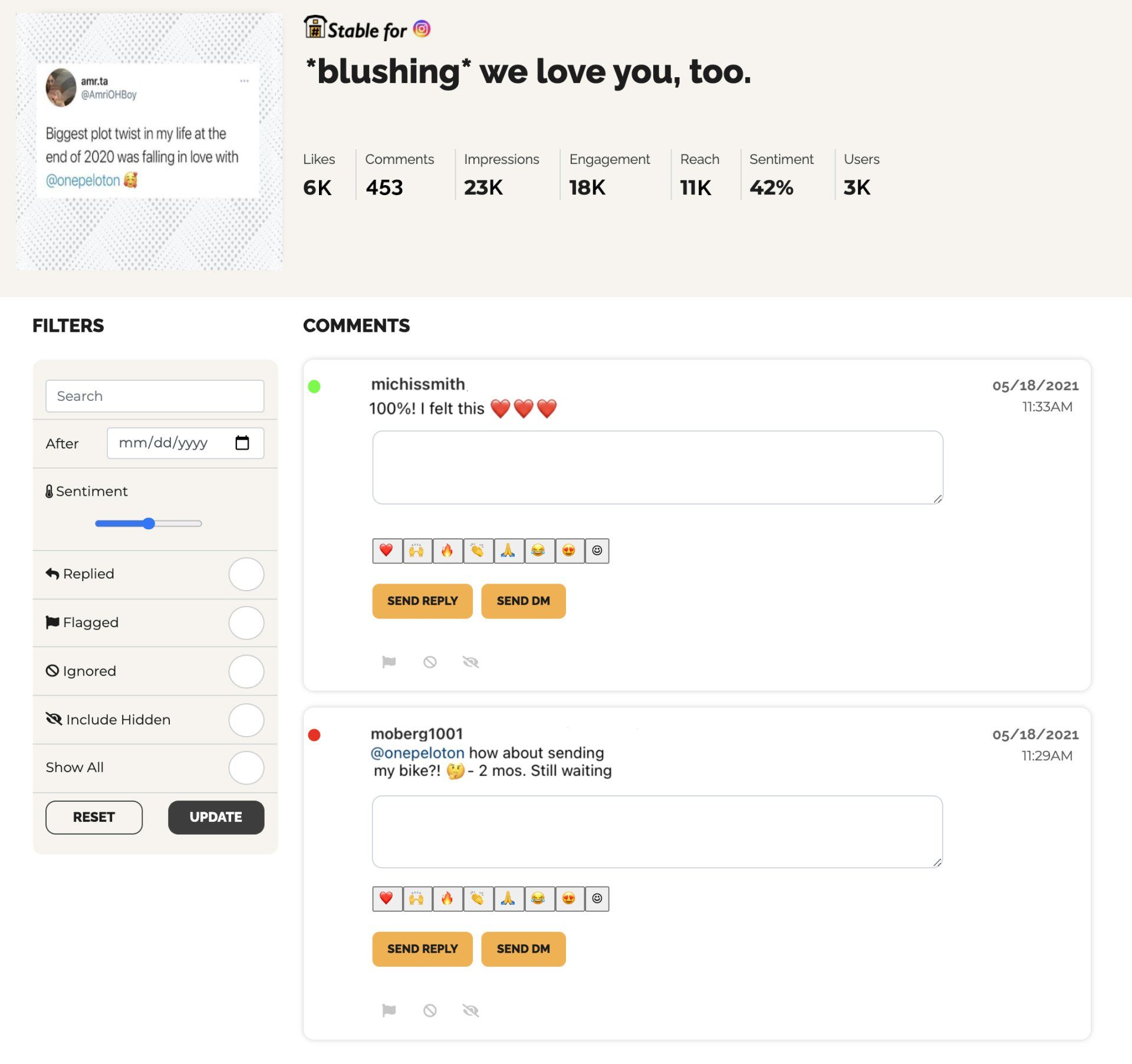Click the Impressions 23K stat
This screenshot has width=1132, height=1064.
(501, 174)
